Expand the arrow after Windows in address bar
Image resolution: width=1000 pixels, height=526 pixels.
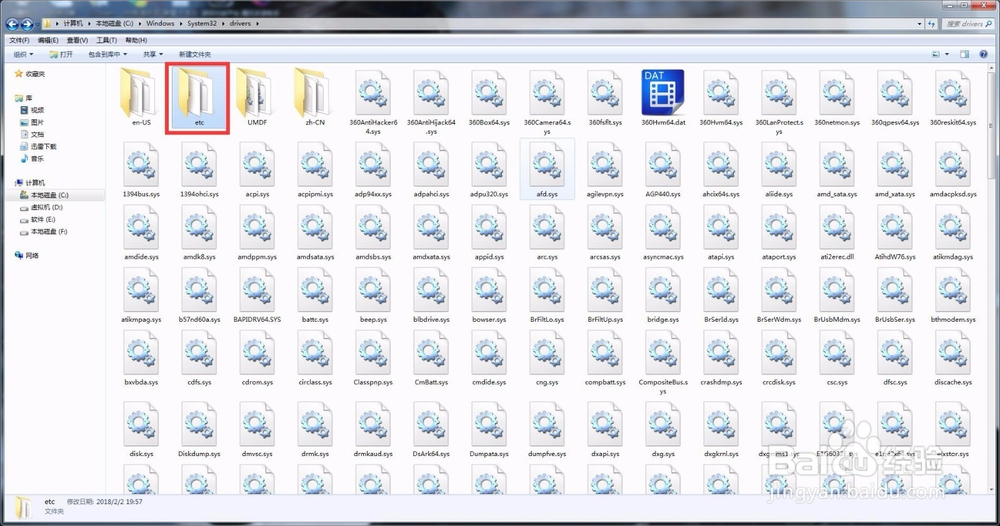tap(181, 24)
